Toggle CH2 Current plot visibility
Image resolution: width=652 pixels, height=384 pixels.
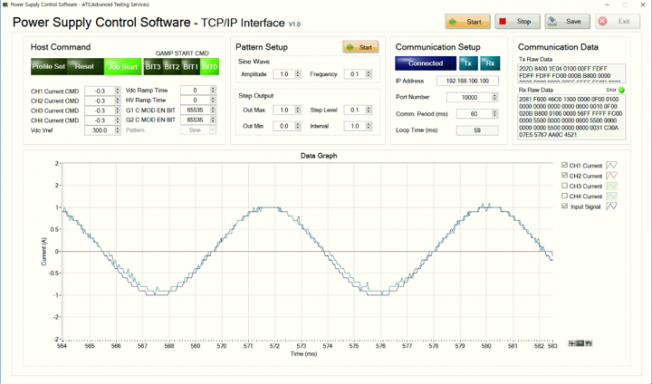click(564, 176)
